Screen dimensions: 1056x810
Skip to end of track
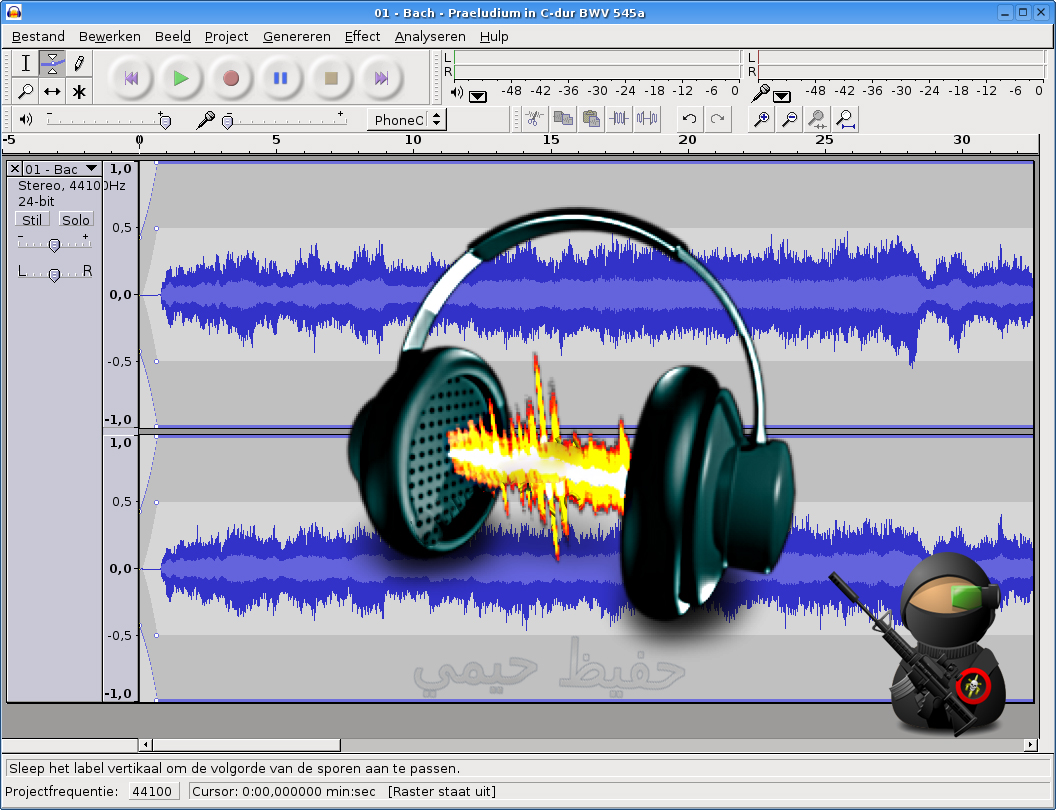[x=381, y=78]
